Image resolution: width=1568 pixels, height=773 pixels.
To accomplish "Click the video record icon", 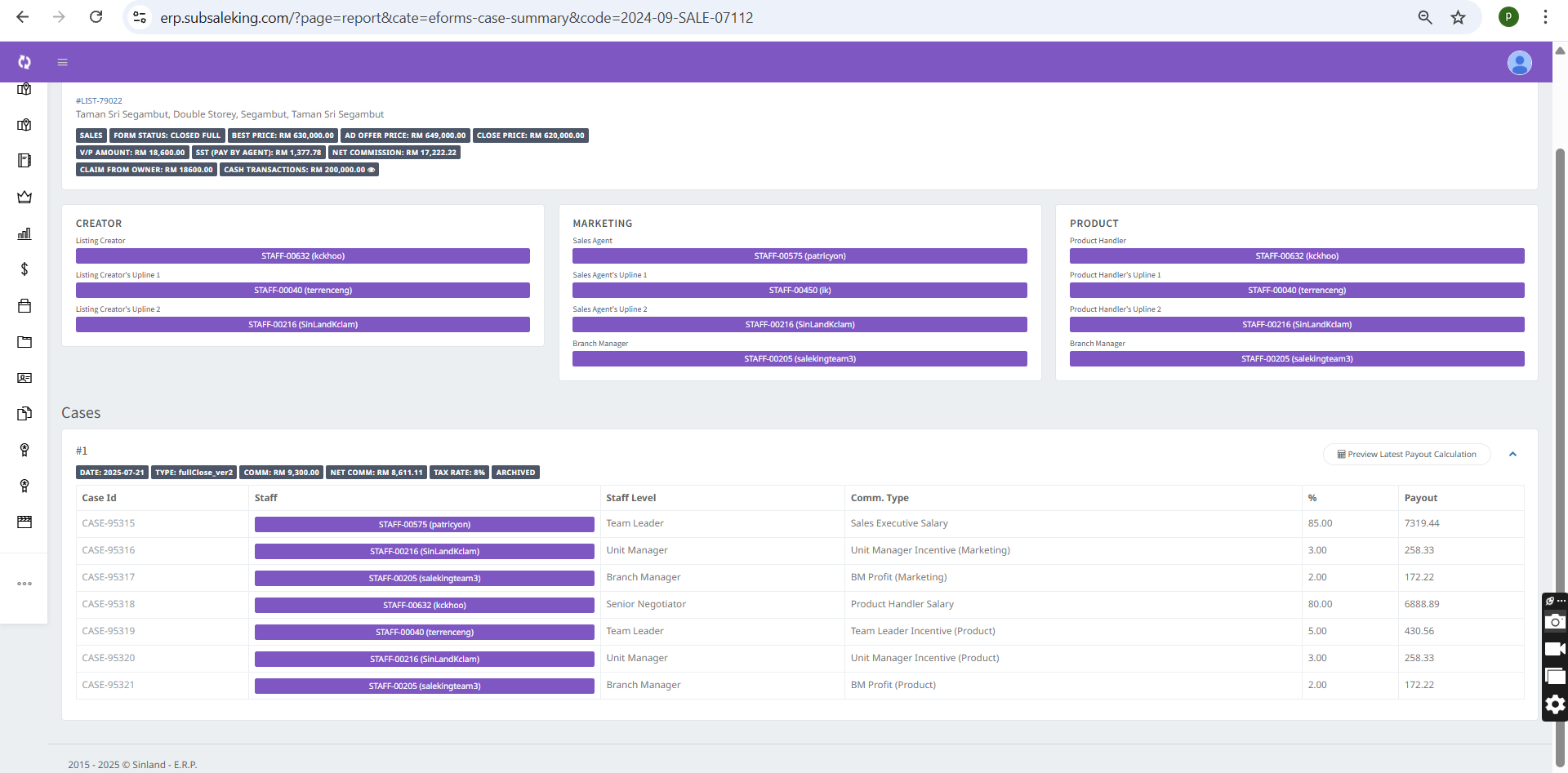I will tap(1555, 649).
